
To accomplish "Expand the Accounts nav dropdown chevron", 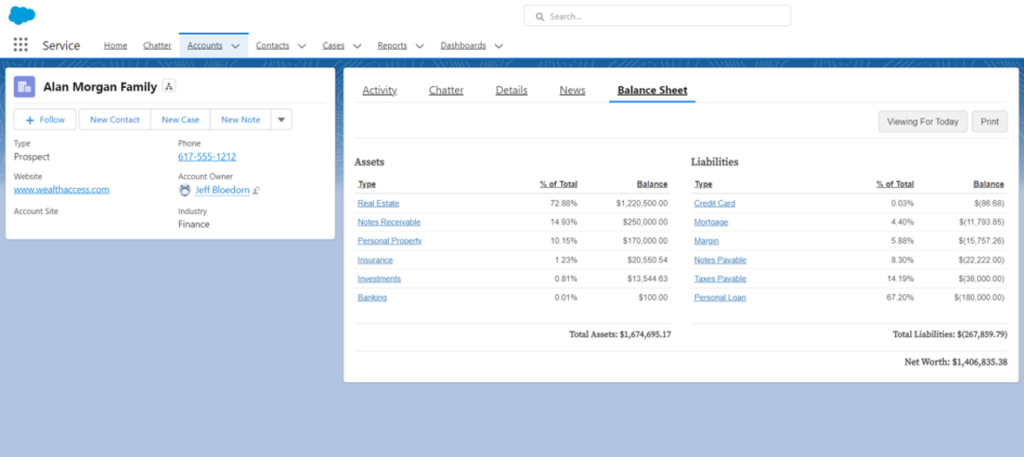I will [x=236, y=46].
